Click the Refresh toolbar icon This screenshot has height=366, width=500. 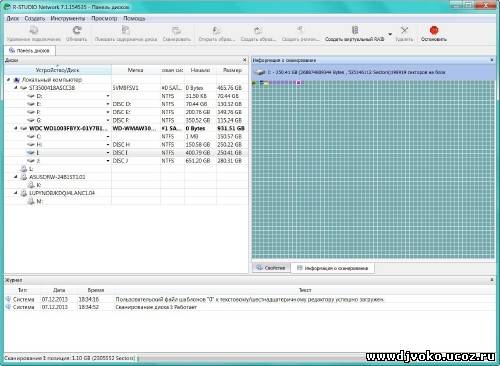click(x=77, y=30)
